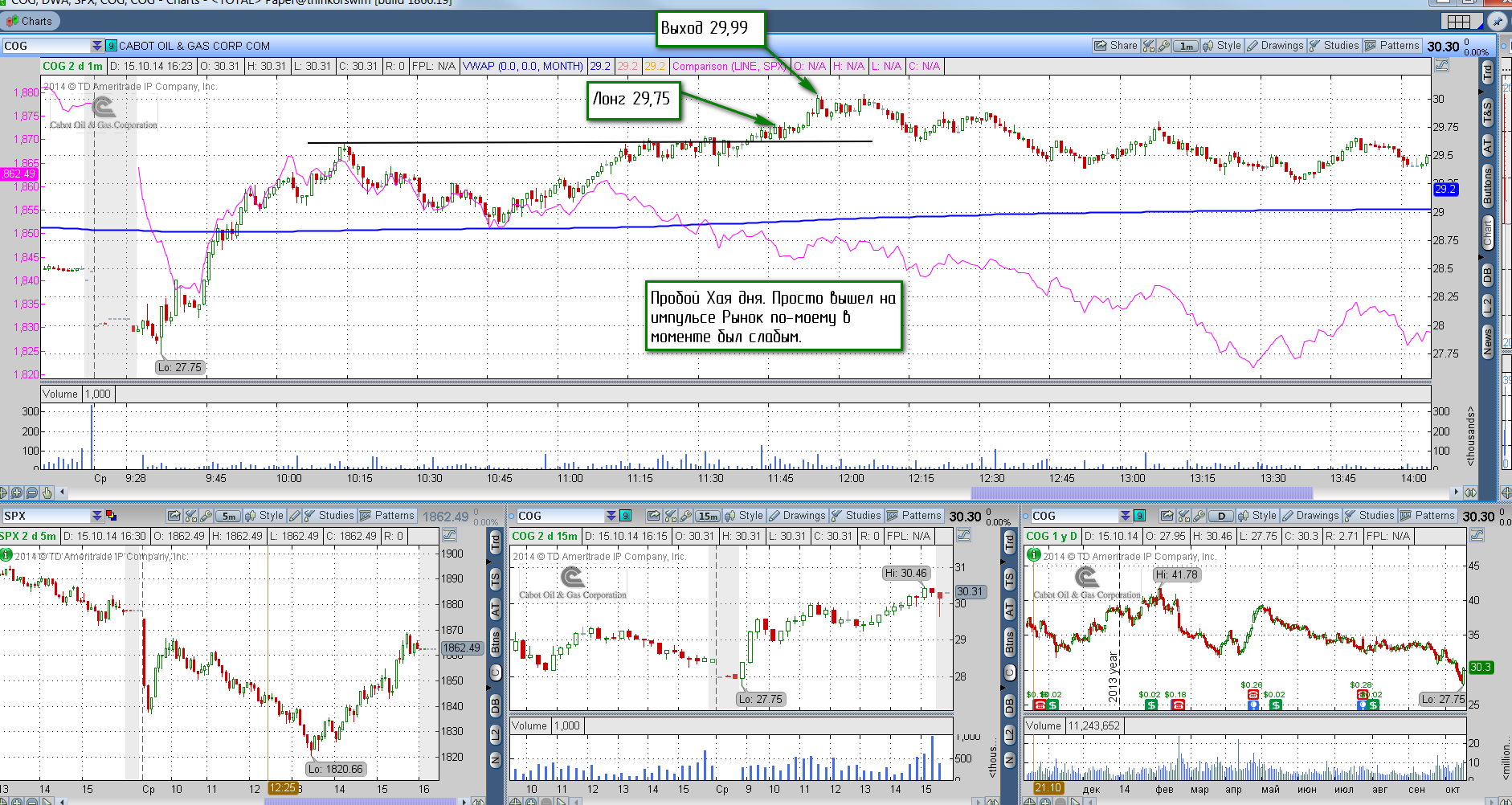Change the 5m timeframe on the SPX chart
The width and height of the screenshot is (1512, 805).
click(228, 516)
